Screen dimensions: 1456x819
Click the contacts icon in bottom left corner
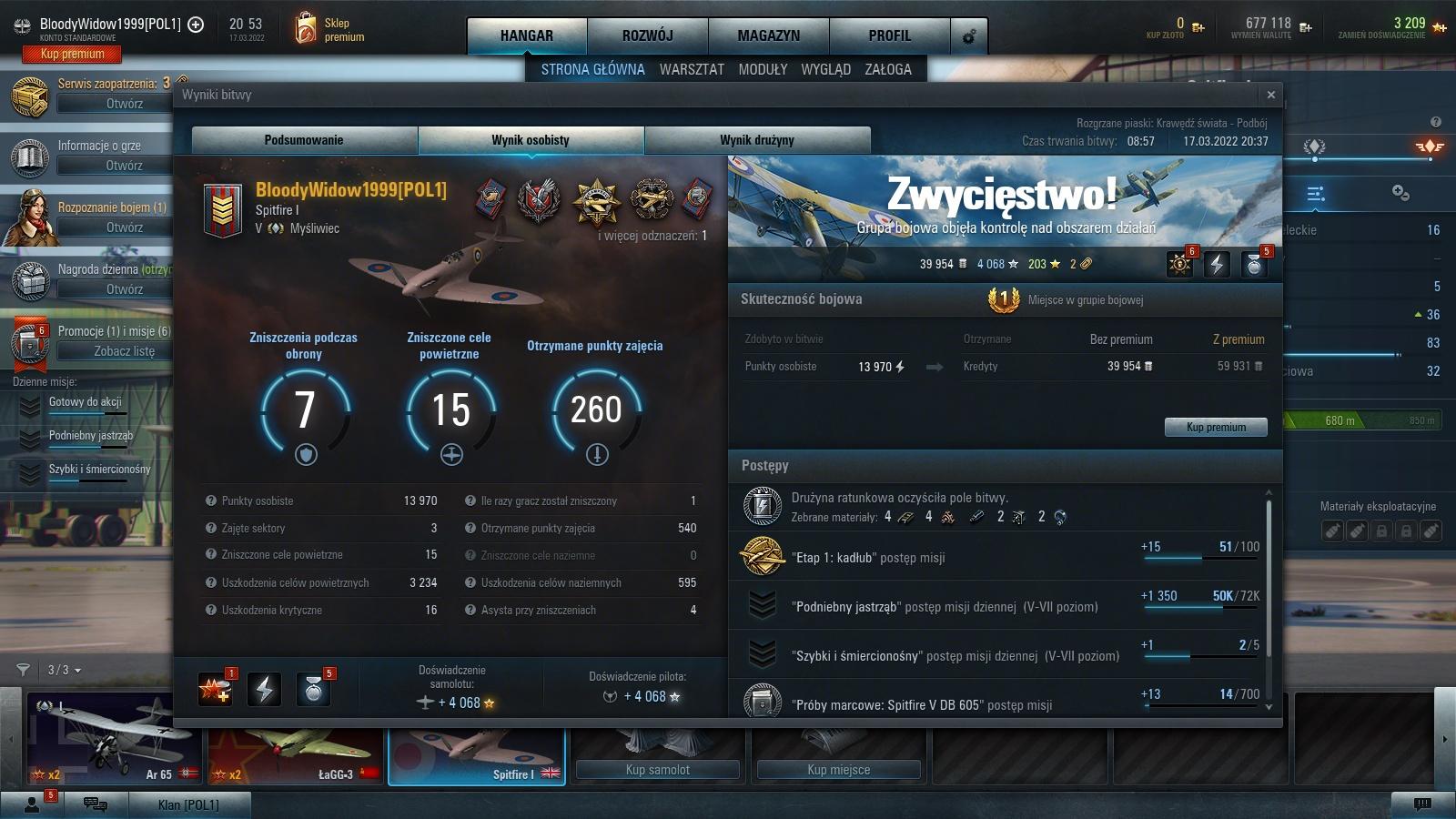click(33, 804)
